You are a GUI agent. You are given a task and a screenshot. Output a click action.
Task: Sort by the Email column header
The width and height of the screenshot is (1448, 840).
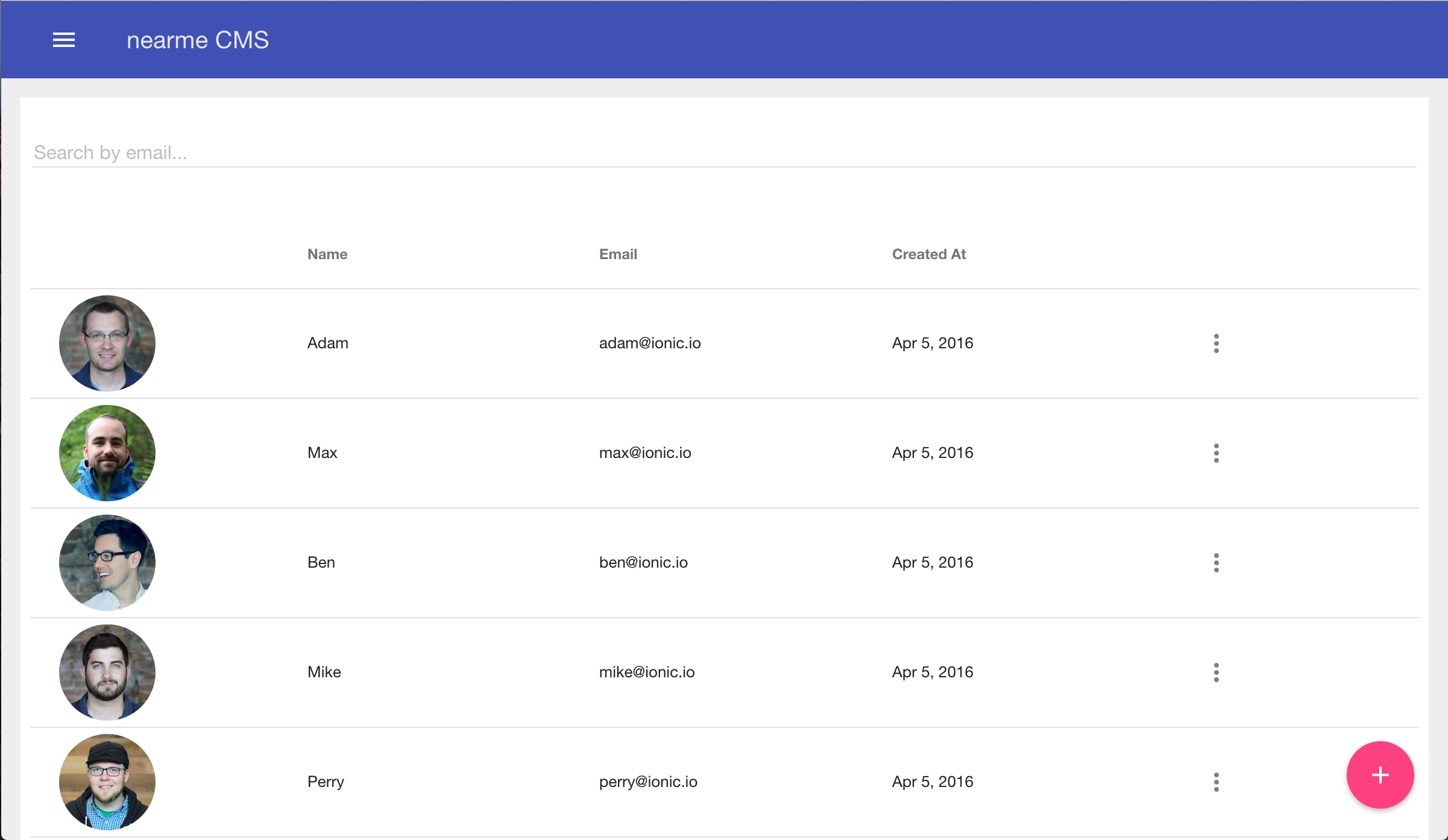pyautogui.click(x=618, y=254)
